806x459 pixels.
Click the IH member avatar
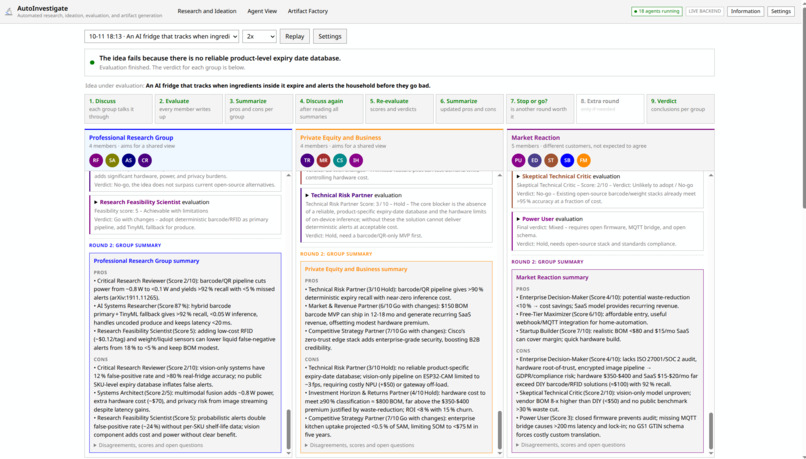coord(356,160)
